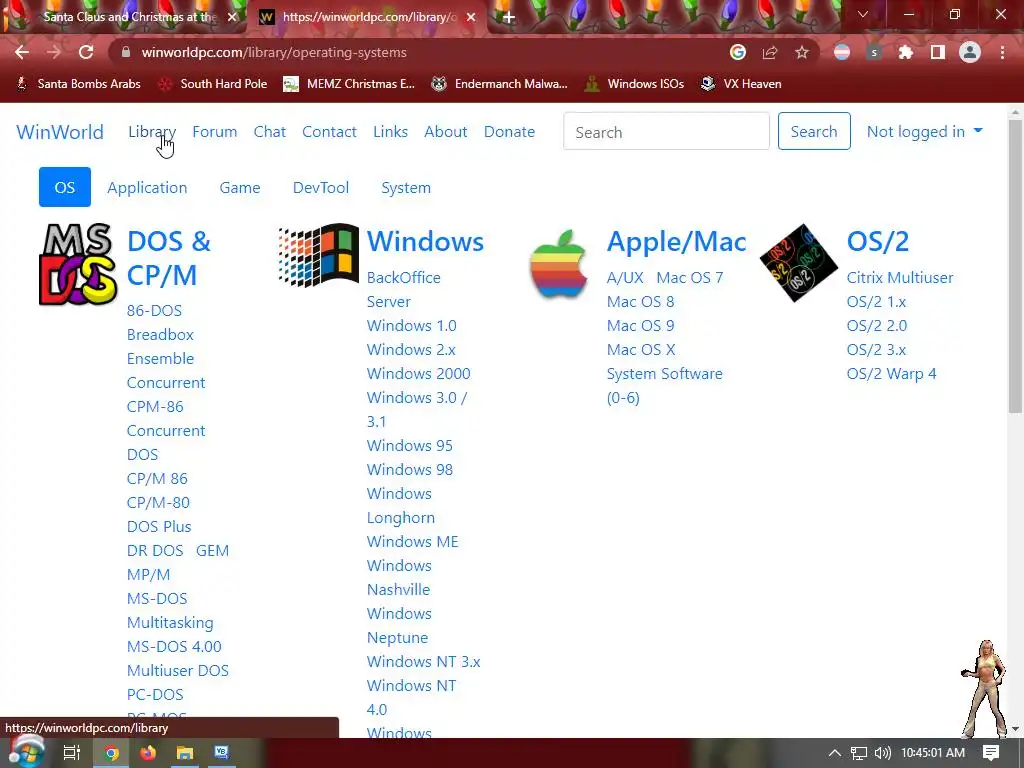Open the Windows Start button
Image resolution: width=1024 pixels, height=768 pixels.
26,753
